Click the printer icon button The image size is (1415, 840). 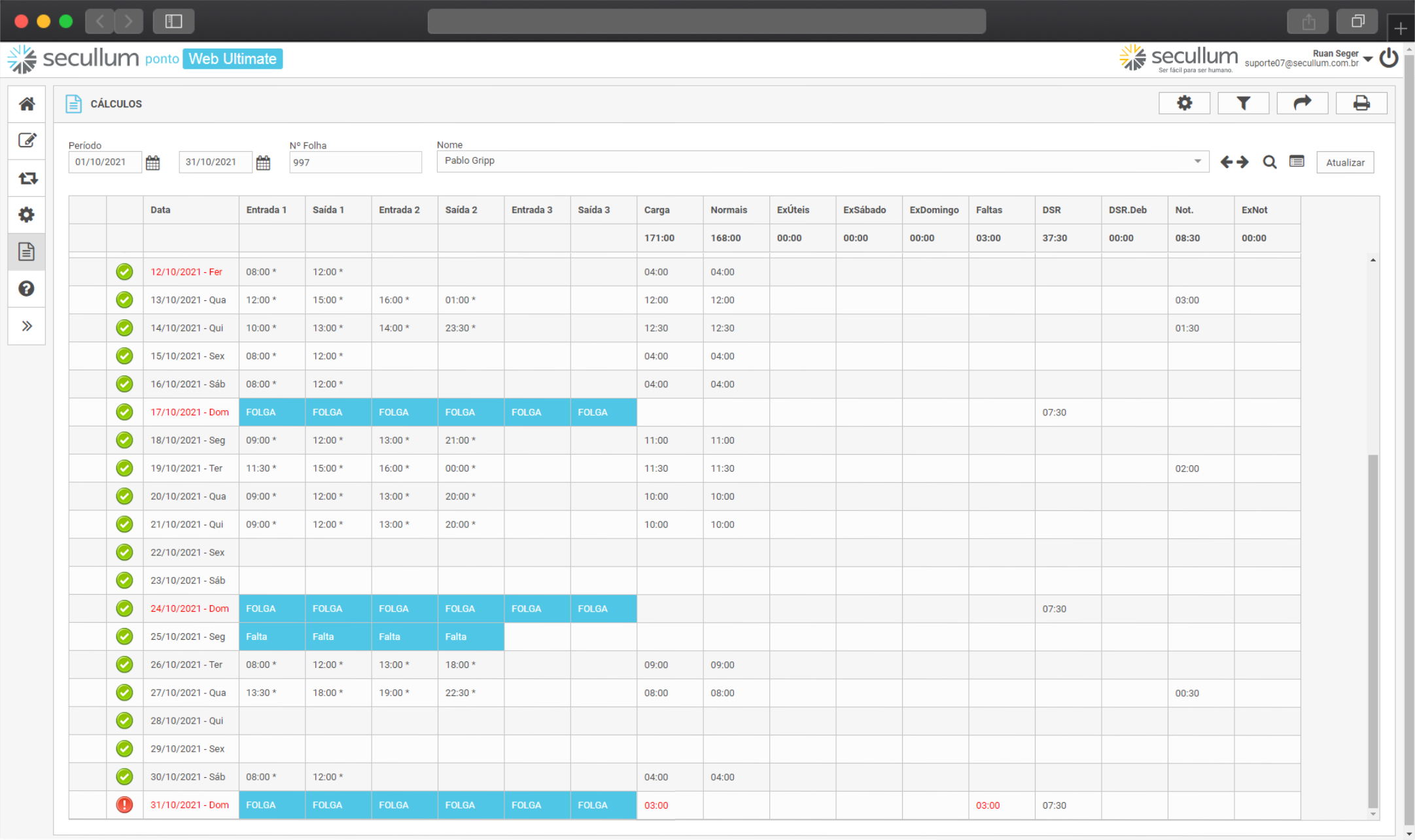tap(1361, 103)
